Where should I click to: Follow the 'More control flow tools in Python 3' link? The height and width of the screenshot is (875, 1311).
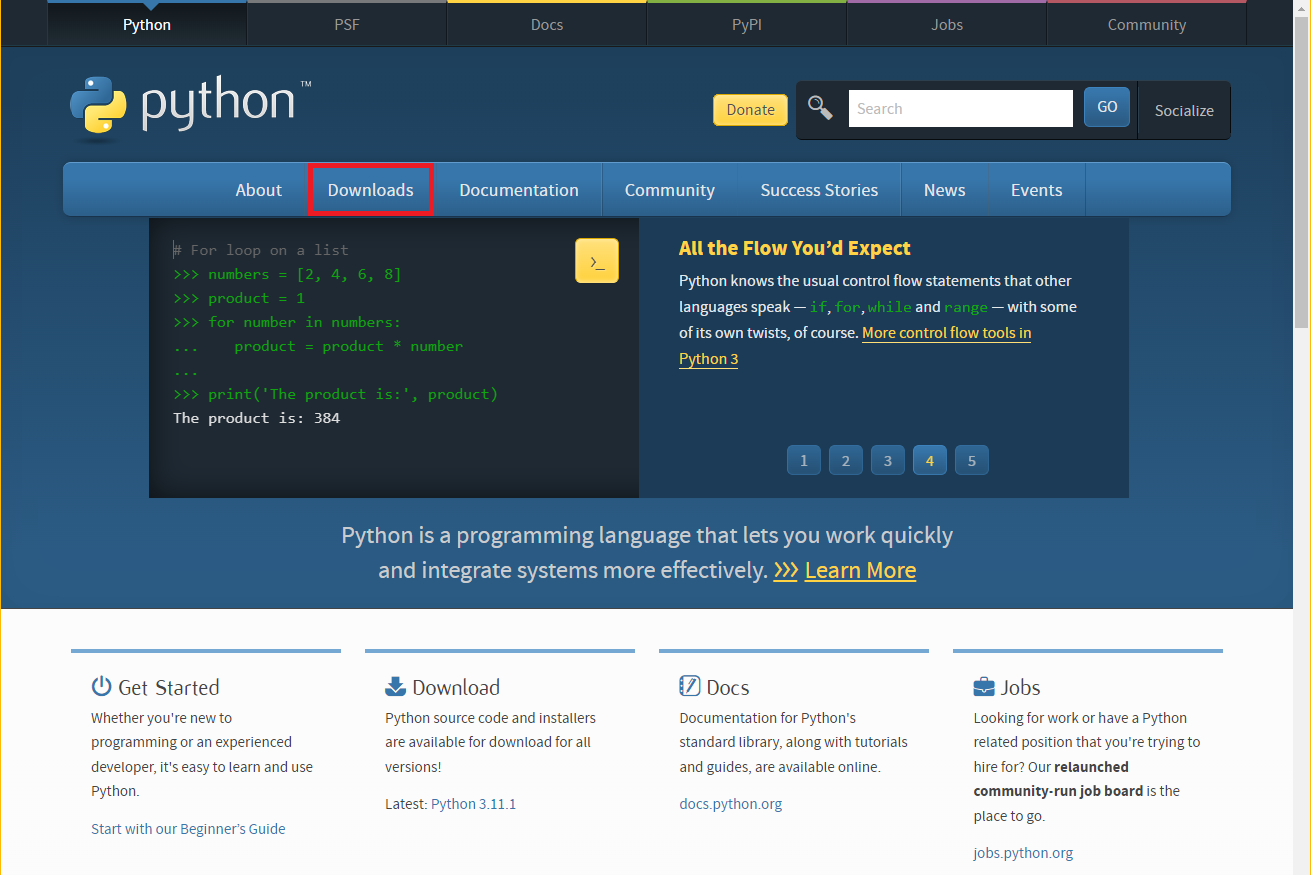tap(946, 333)
